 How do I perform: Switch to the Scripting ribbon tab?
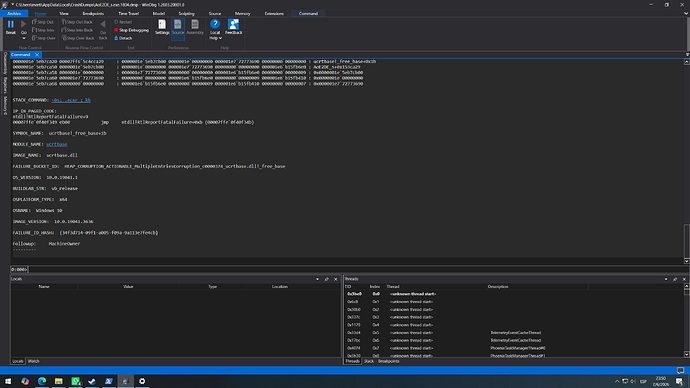(186, 14)
